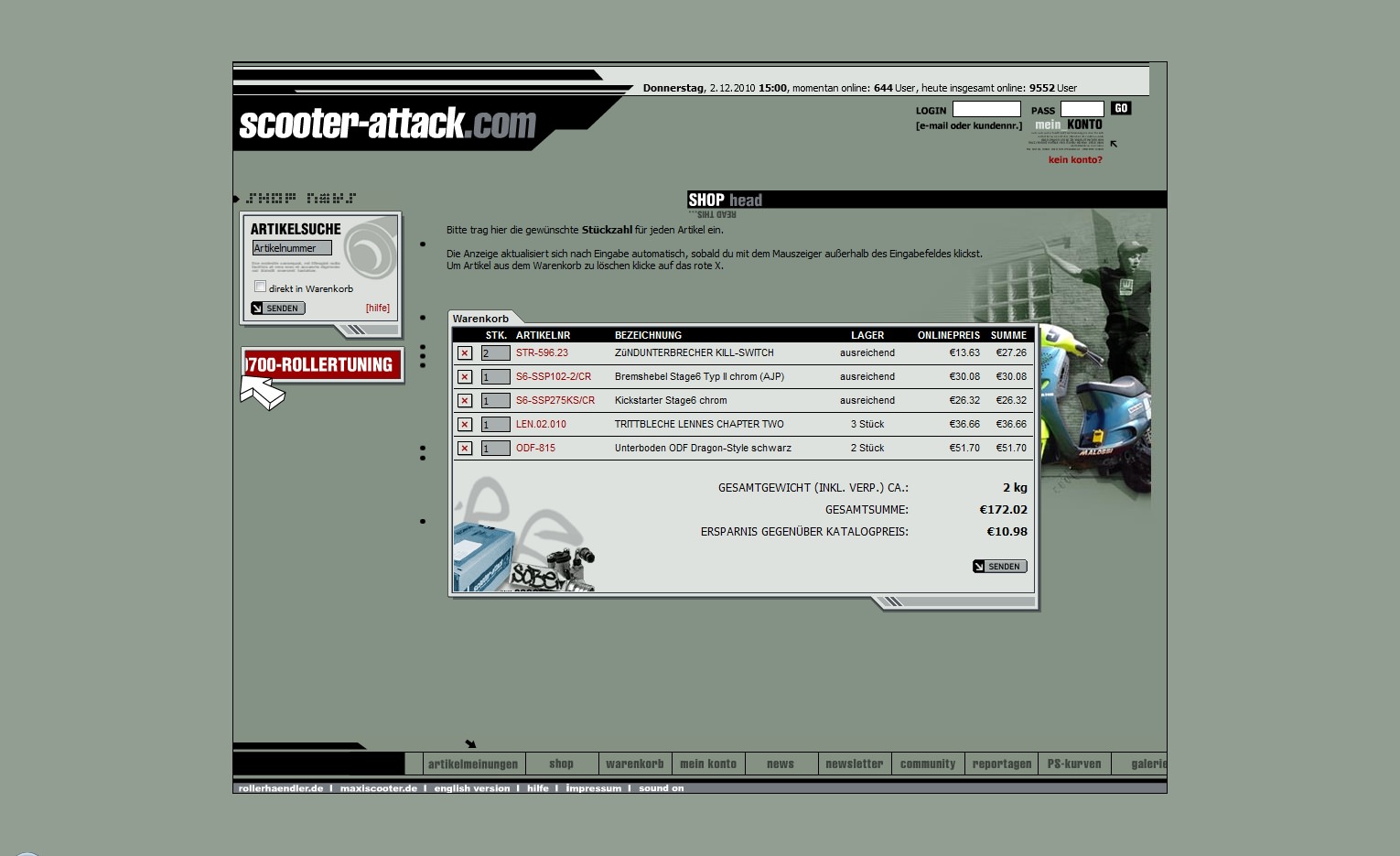
Task: Delete Bremshebel Stage6 item via red X
Action: tap(465, 377)
